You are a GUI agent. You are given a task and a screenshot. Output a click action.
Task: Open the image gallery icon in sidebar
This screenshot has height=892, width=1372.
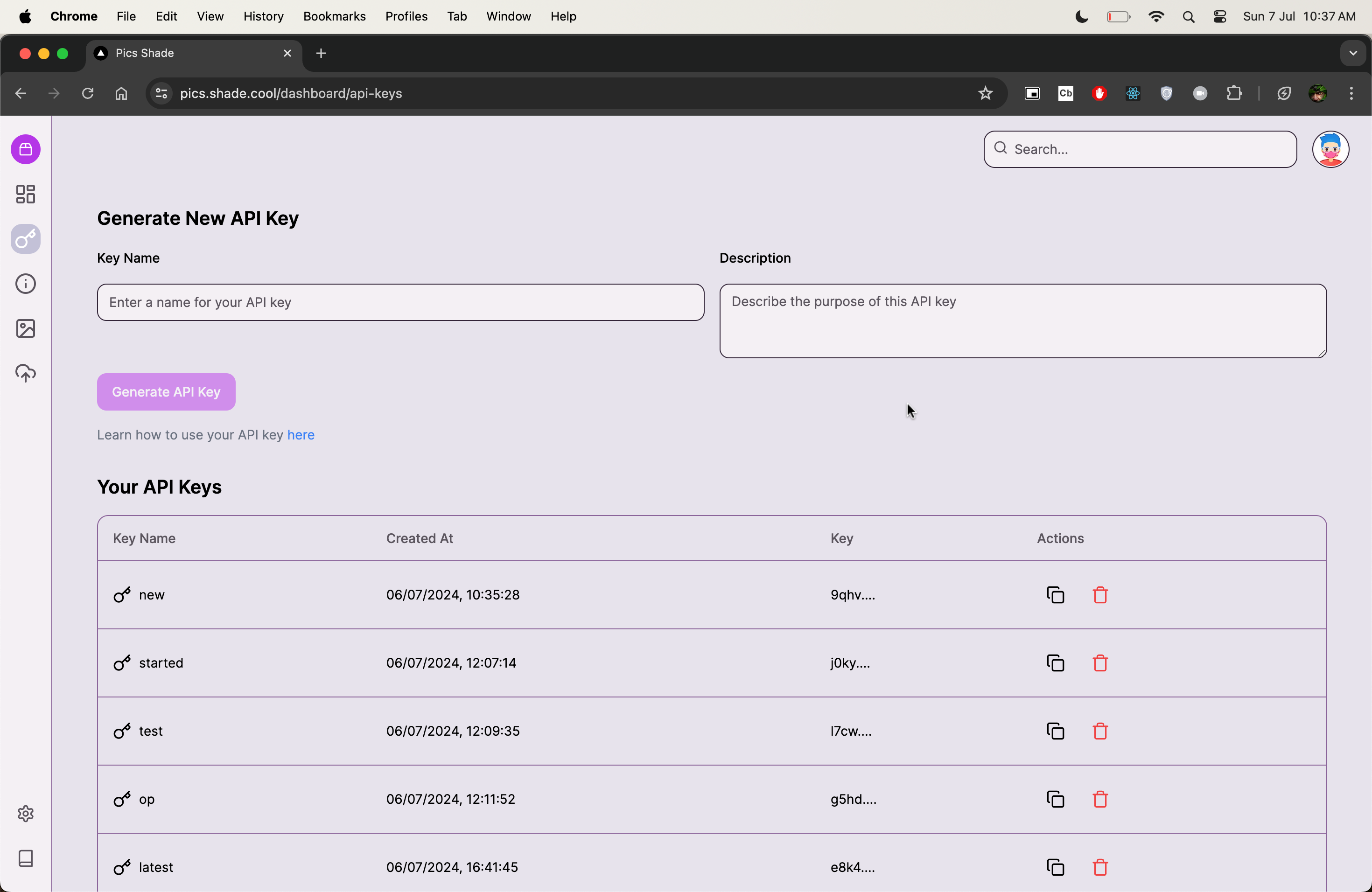(x=26, y=328)
